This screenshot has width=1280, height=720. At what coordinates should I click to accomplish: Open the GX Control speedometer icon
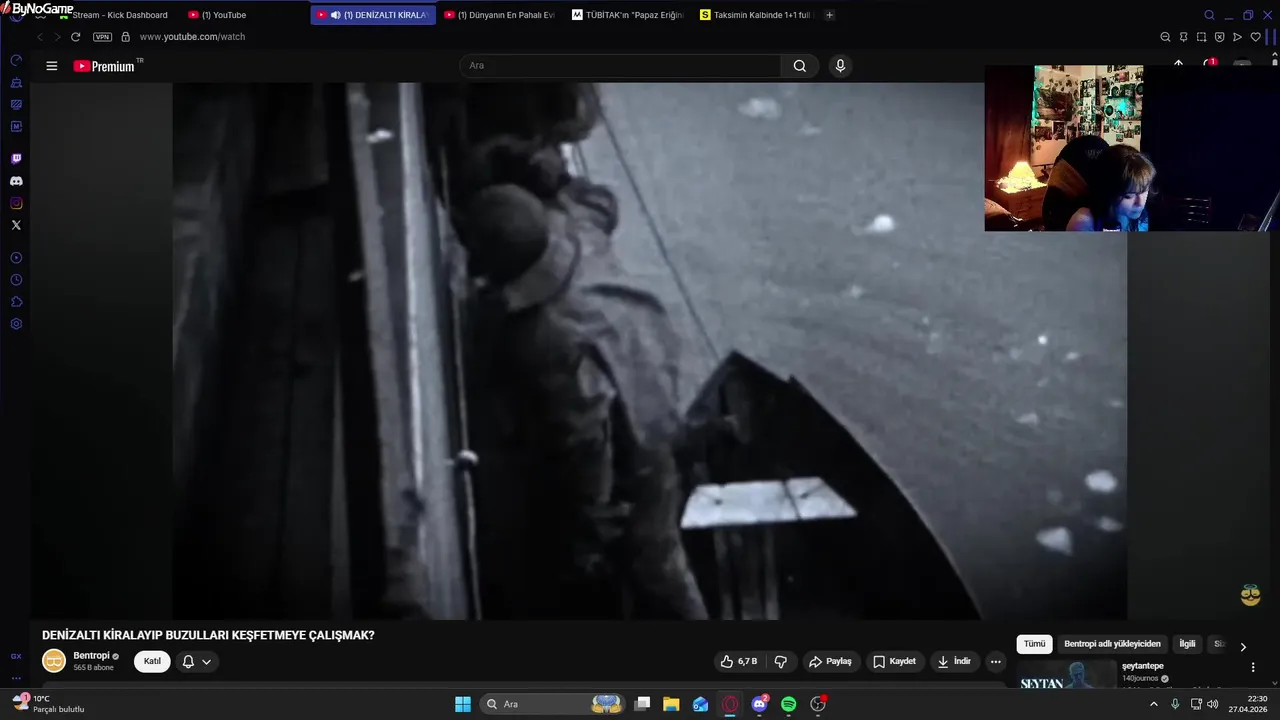16,60
